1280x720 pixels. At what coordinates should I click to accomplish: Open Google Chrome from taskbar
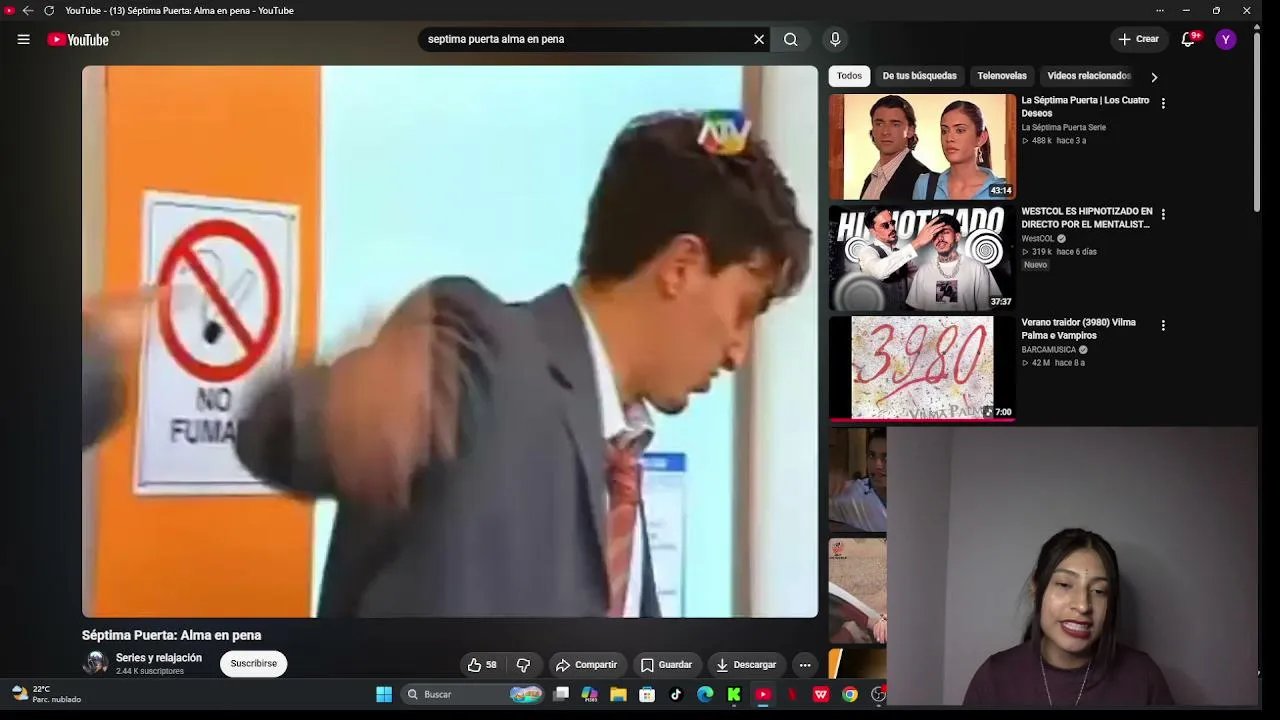(850, 694)
